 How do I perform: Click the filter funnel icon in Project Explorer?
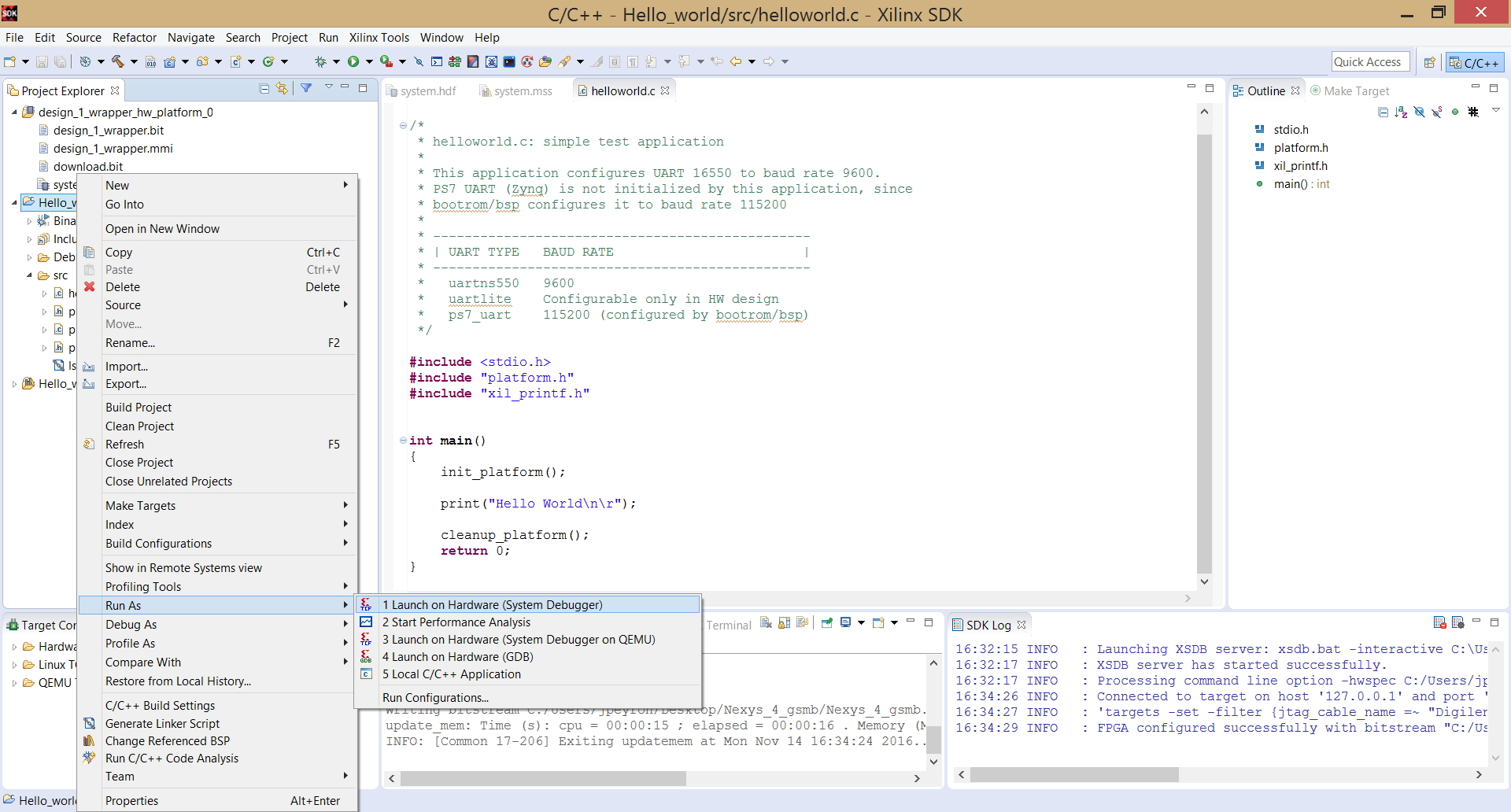pyautogui.click(x=306, y=88)
